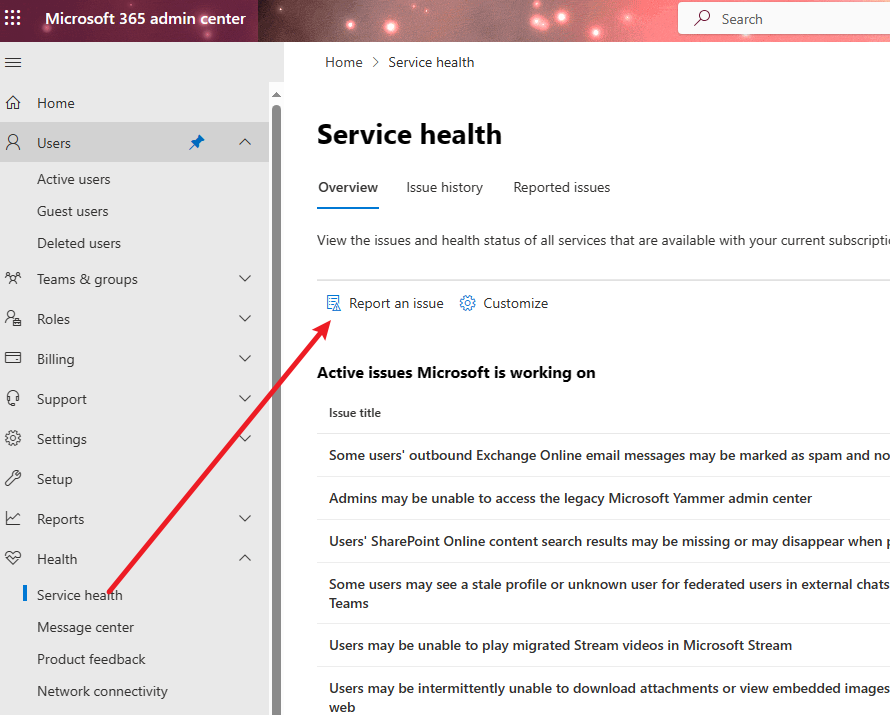The height and width of the screenshot is (715, 890).
Task: Open the Settings nav item
Action: click(134, 439)
